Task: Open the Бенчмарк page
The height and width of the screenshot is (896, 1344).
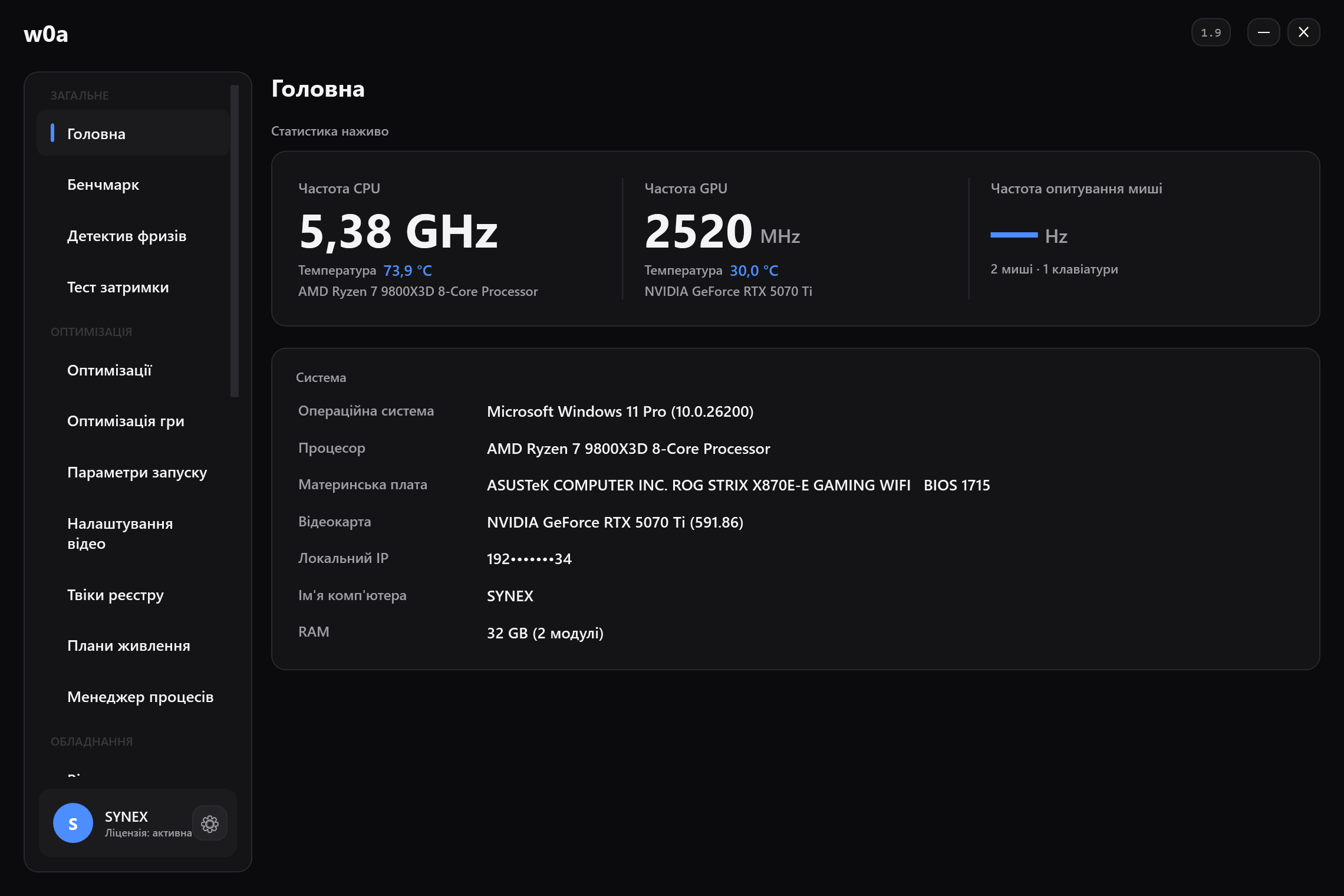Action: [x=133, y=185]
